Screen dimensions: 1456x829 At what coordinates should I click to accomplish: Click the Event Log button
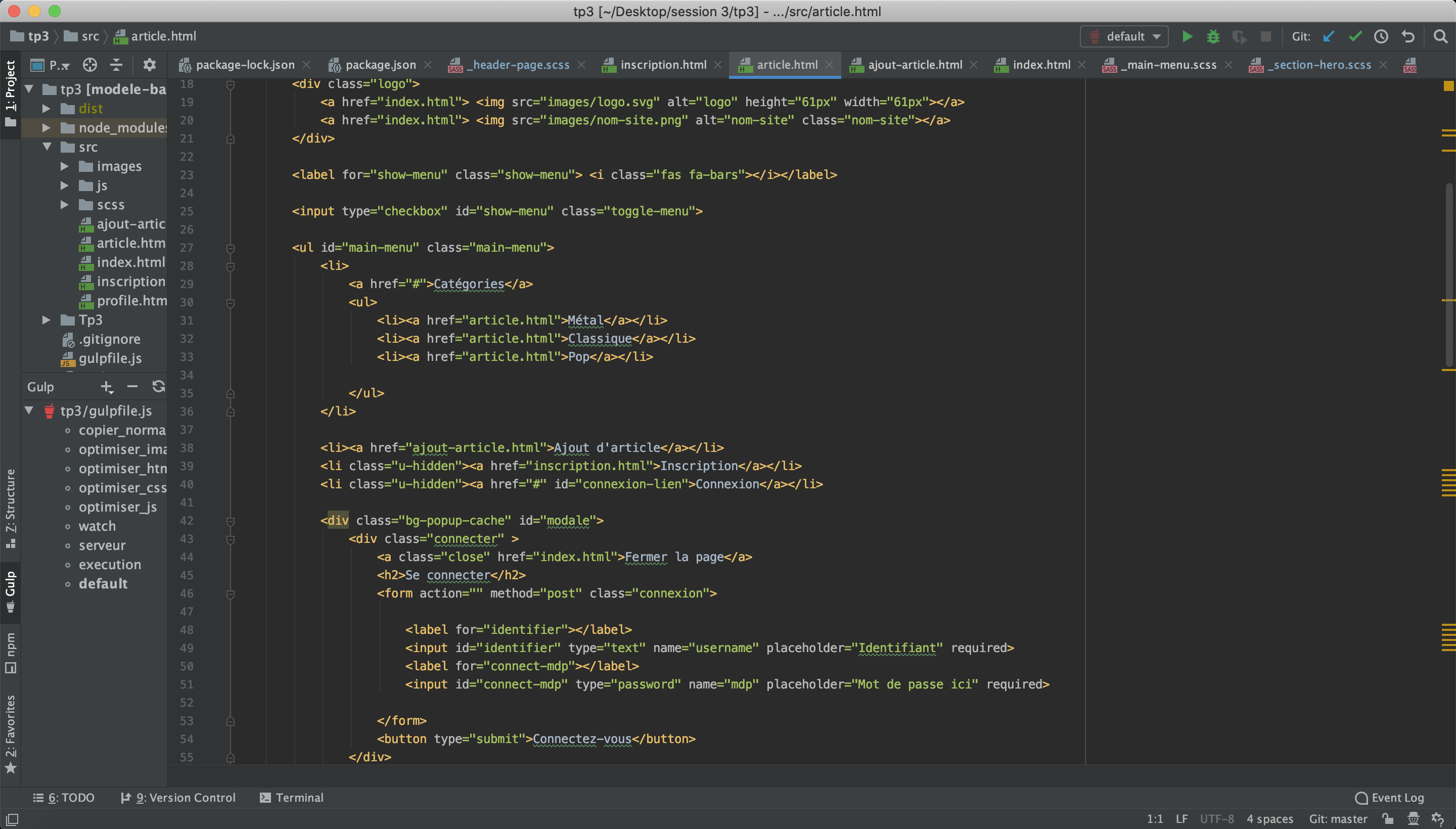point(1390,798)
